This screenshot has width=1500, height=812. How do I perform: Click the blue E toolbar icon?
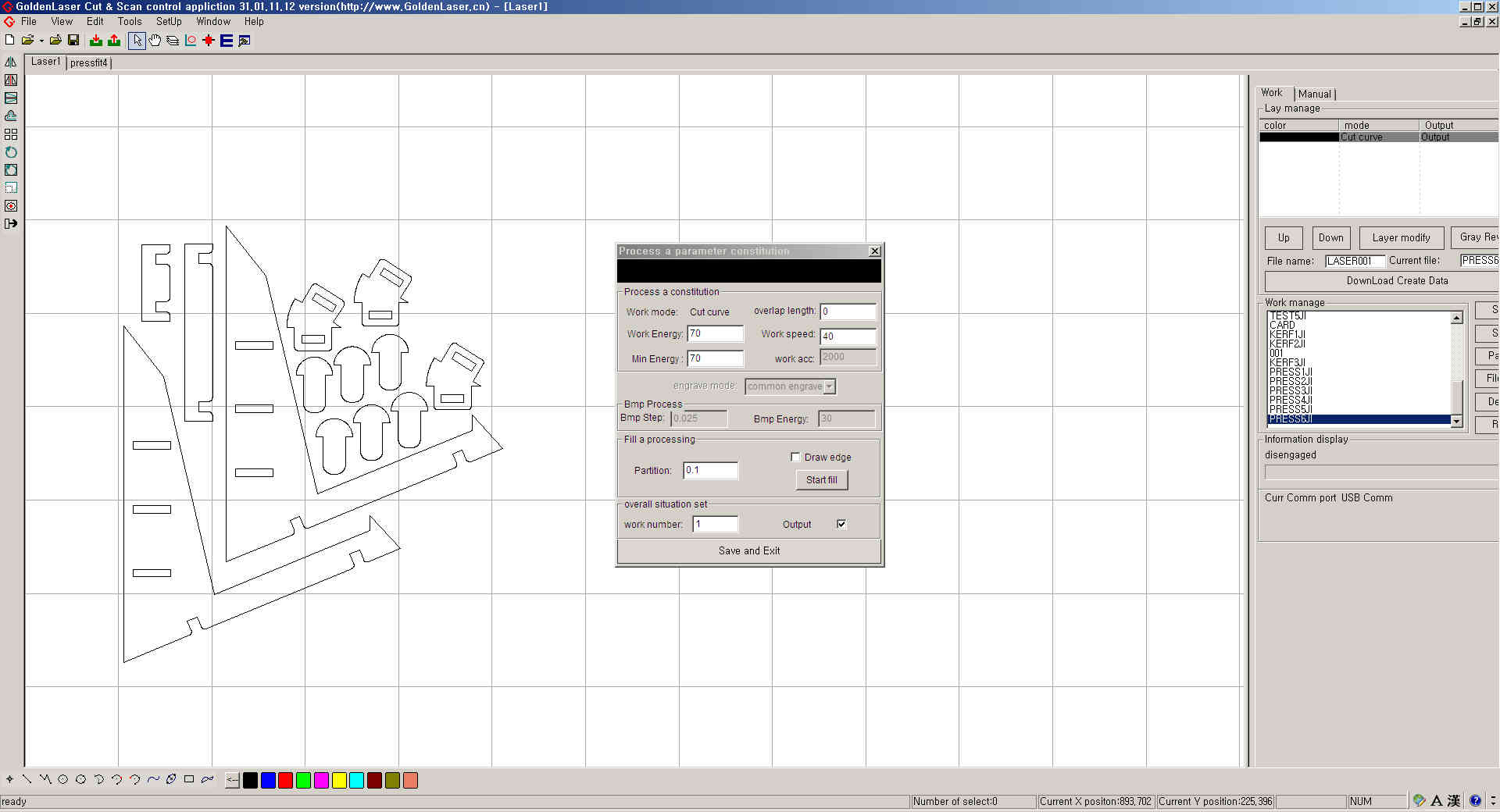coord(227,40)
